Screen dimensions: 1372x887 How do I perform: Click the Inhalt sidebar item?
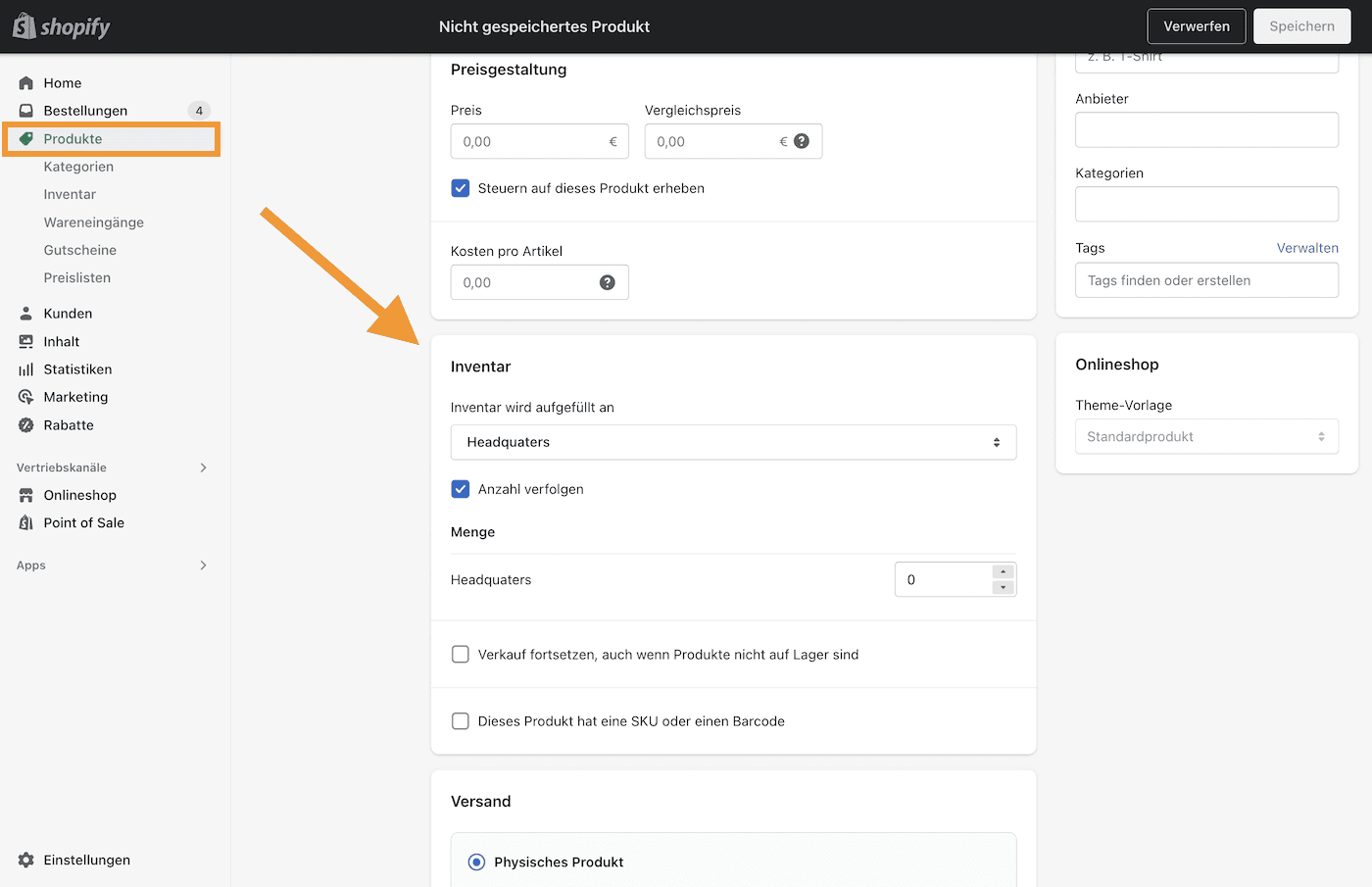[61, 342]
